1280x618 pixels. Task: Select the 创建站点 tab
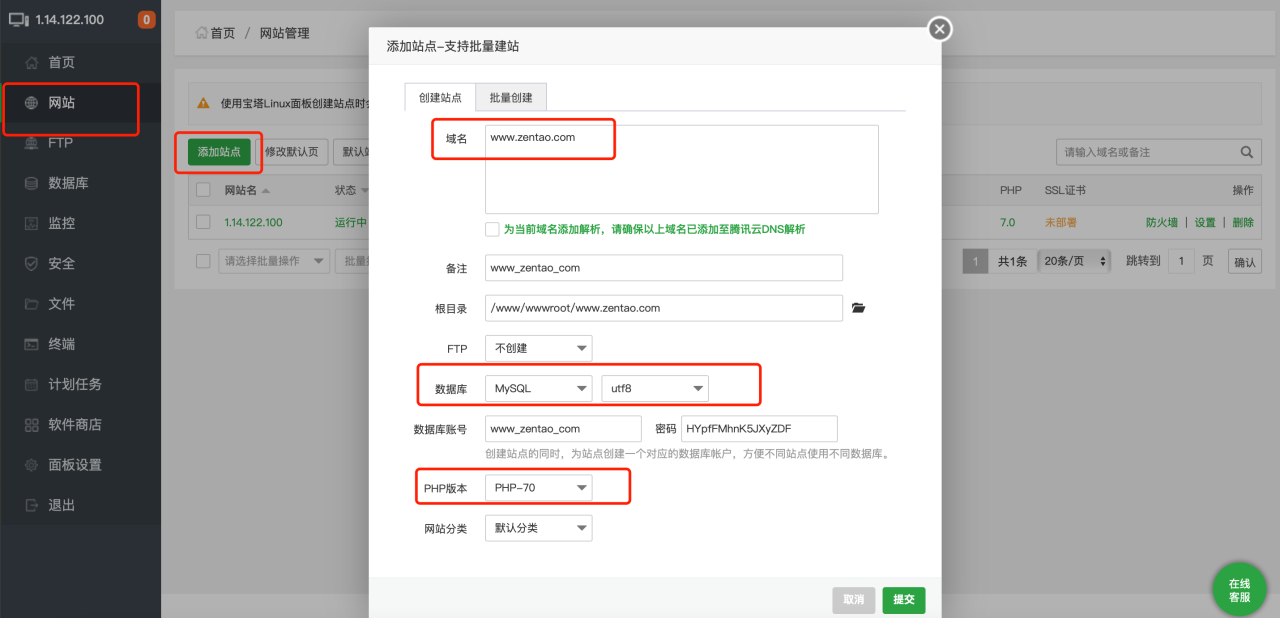[x=440, y=98]
